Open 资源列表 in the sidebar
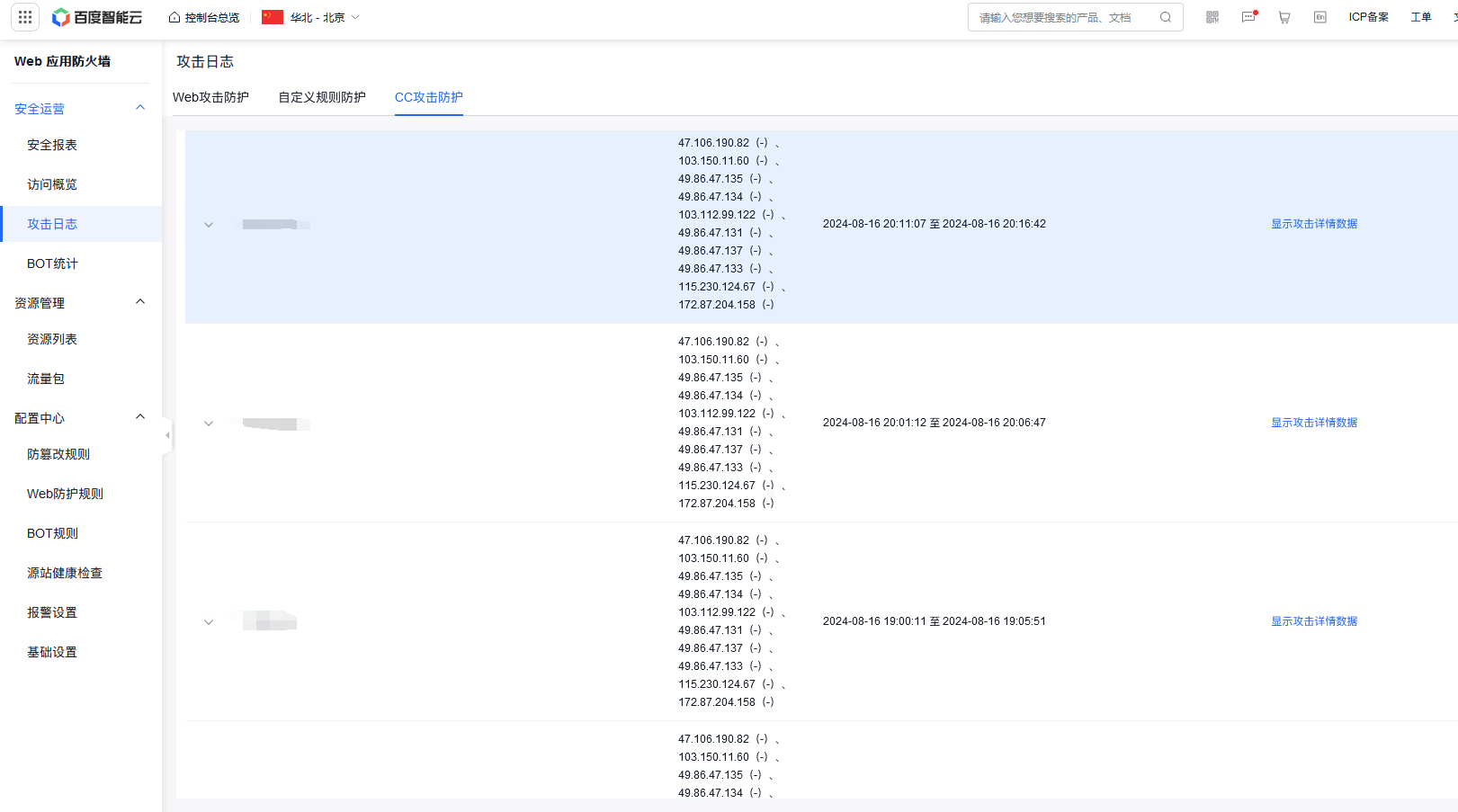This screenshot has height=812, width=1458. click(52, 339)
